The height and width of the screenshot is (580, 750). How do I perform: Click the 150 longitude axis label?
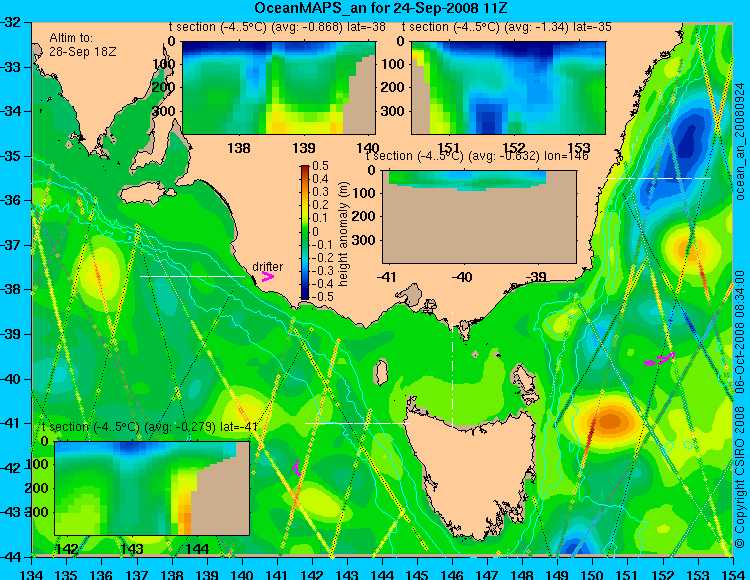point(593,574)
